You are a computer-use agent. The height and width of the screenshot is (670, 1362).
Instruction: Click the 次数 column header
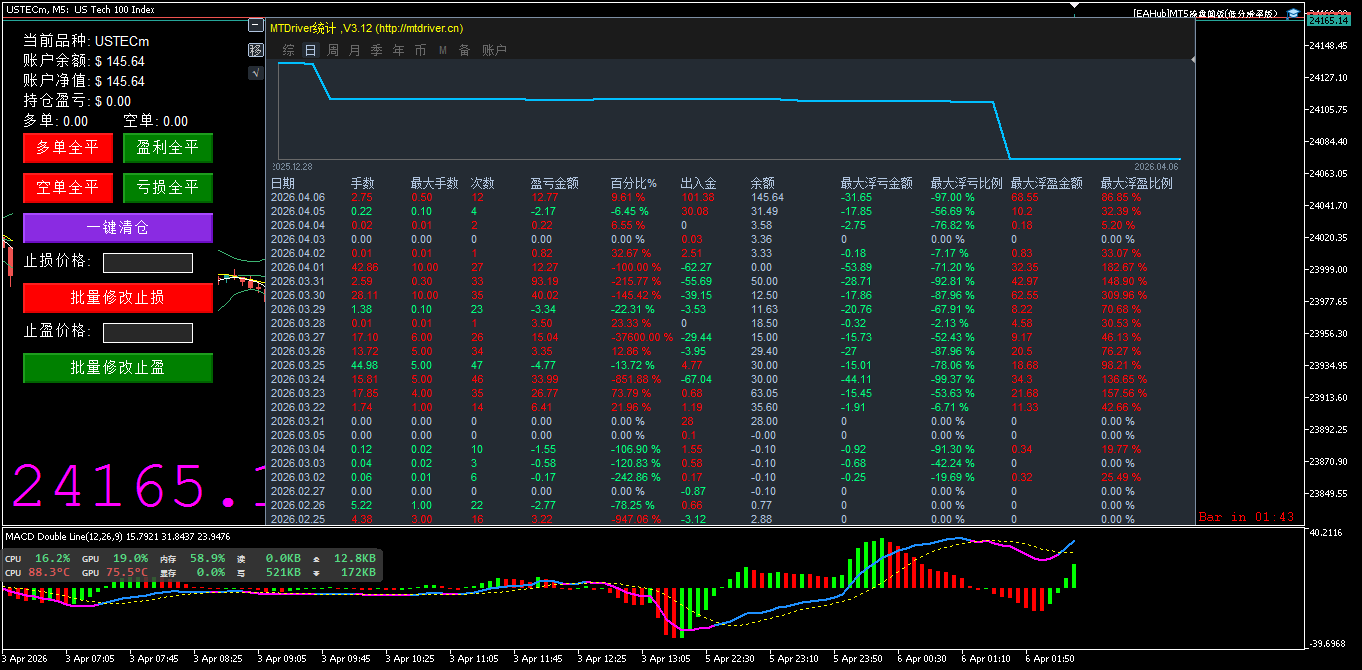pos(483,184)
